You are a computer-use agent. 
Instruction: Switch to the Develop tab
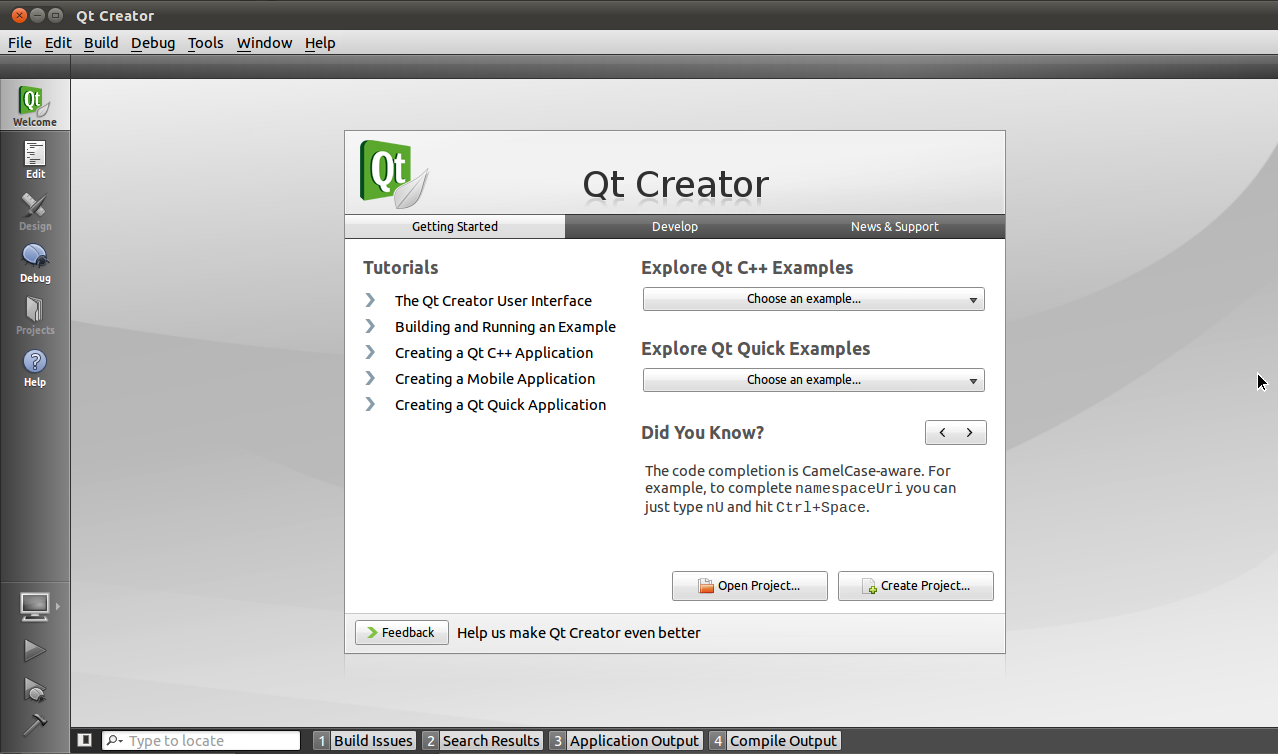674,226
